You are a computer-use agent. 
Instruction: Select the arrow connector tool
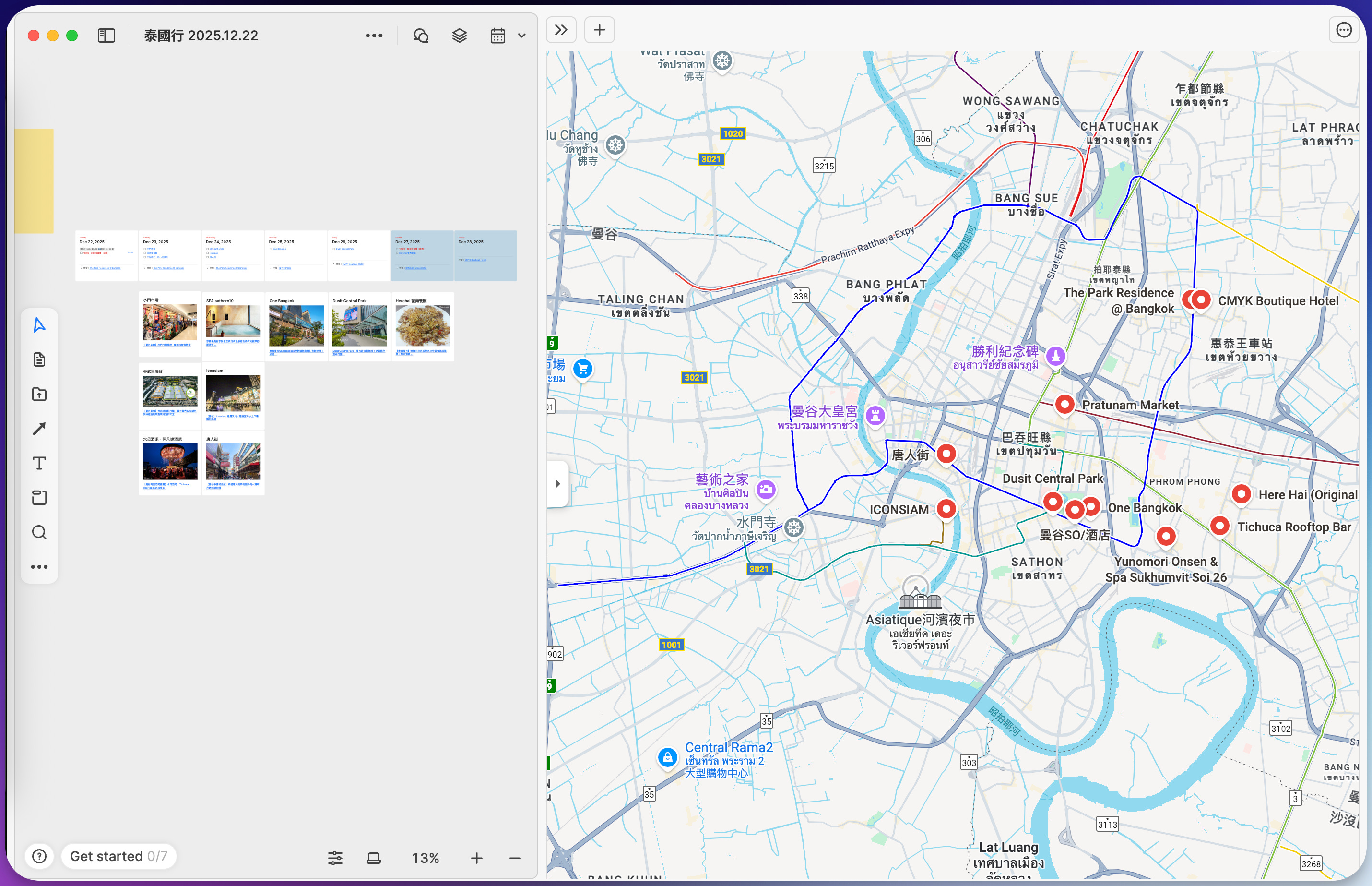tap(39, 429)
